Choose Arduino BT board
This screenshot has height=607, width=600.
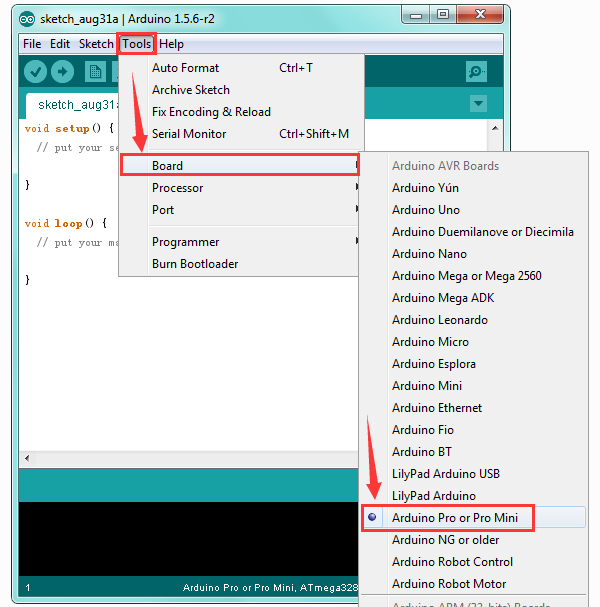click(x=473, y=452)
